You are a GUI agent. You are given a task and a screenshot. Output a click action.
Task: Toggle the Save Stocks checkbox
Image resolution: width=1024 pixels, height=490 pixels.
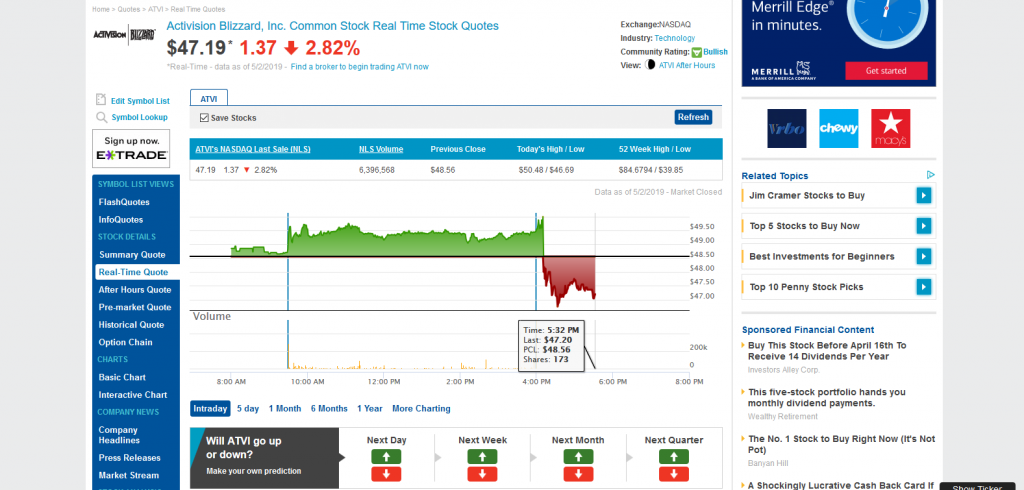(204, 118)
